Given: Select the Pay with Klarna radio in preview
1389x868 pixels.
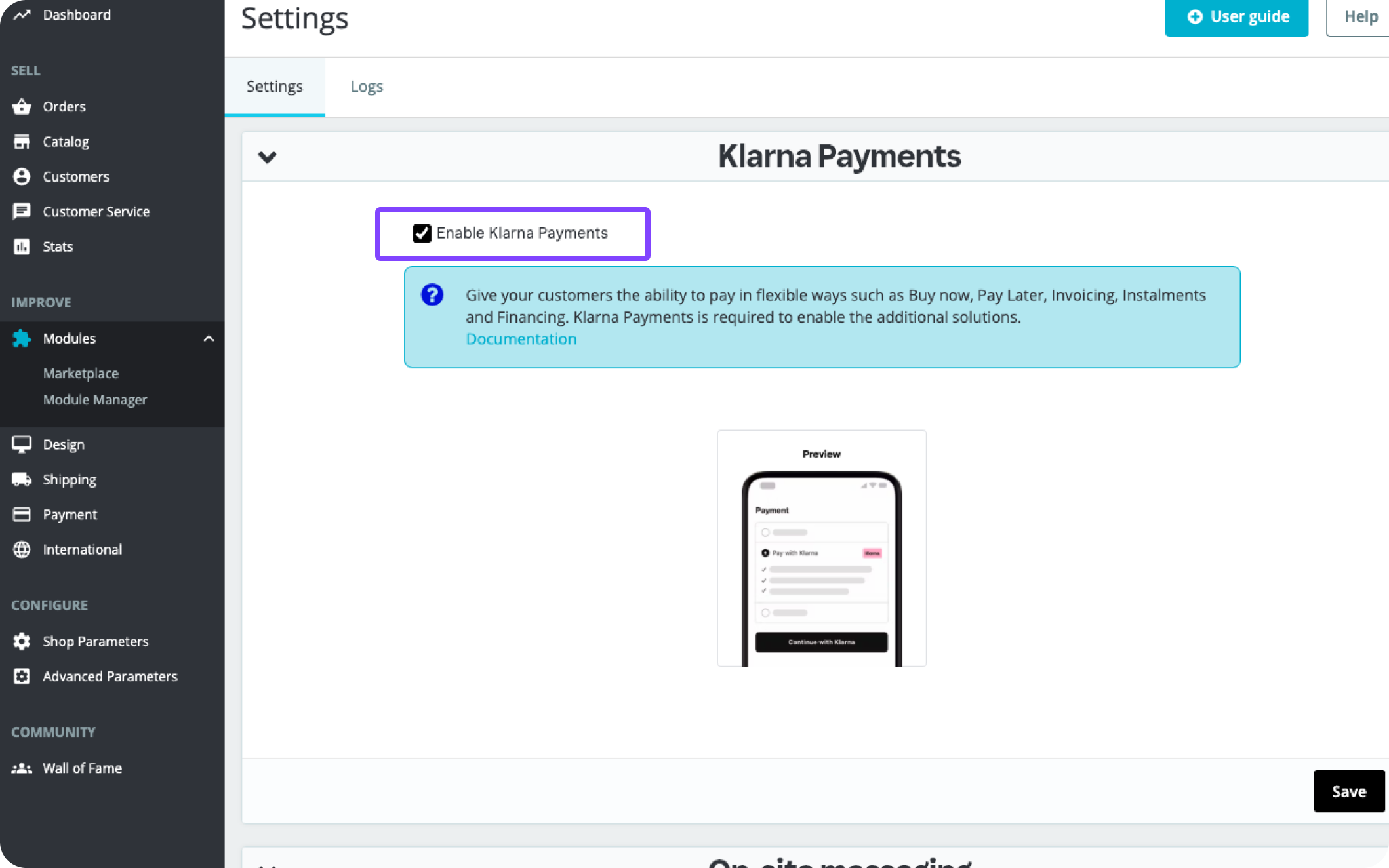Looking at the screenshot, I should click(x=765, y=553).
